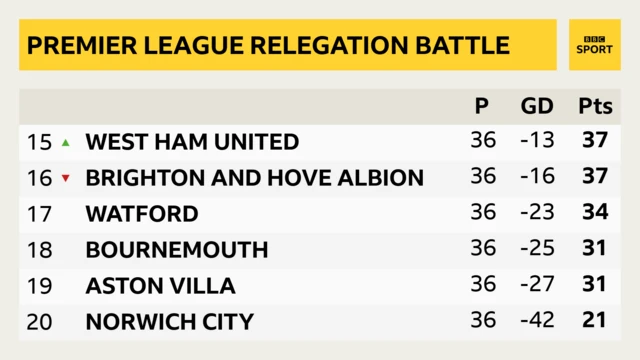This screenshot has height=360, width=640.
Task: Click Watford's 34 points value
Action: (595, 212)
